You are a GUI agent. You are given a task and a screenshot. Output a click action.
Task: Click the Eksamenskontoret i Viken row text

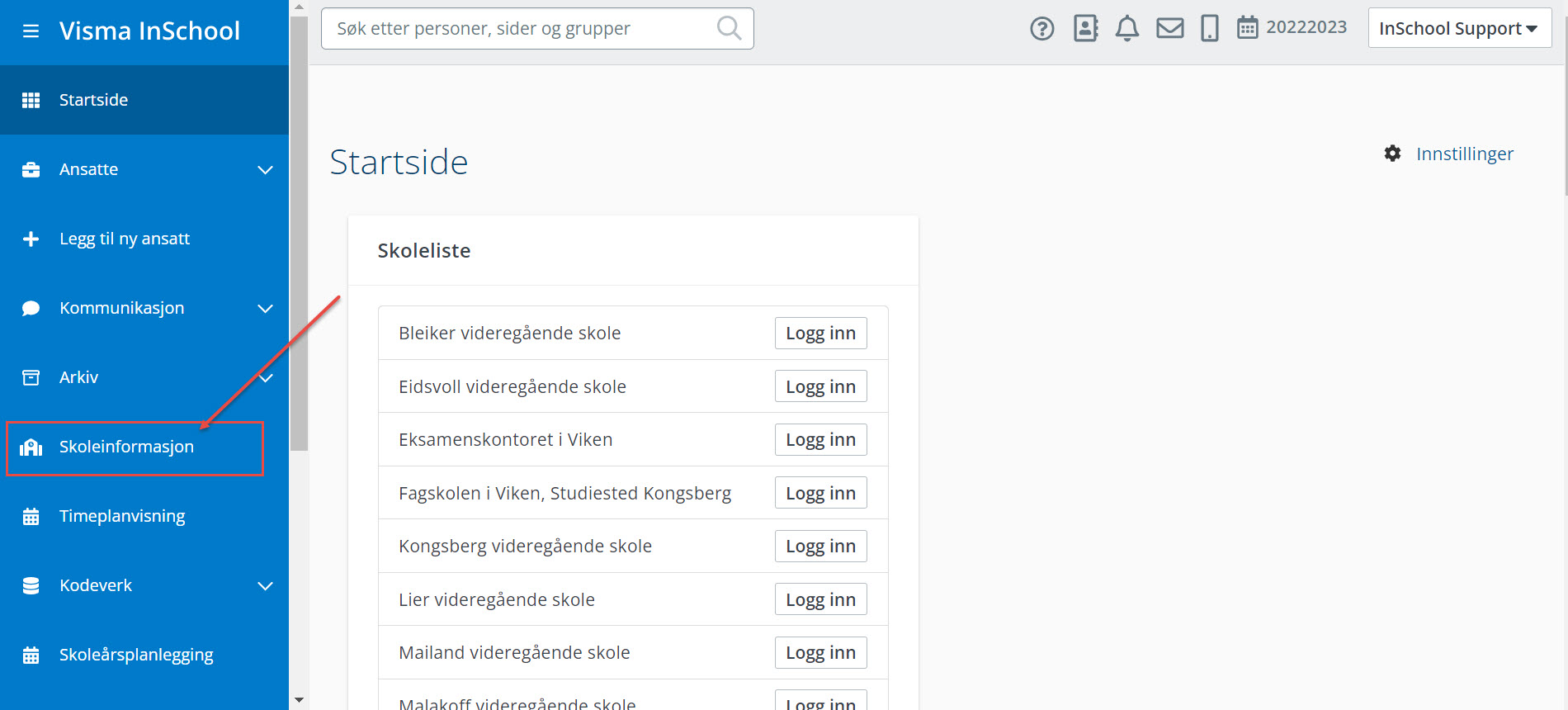[506, 440]
